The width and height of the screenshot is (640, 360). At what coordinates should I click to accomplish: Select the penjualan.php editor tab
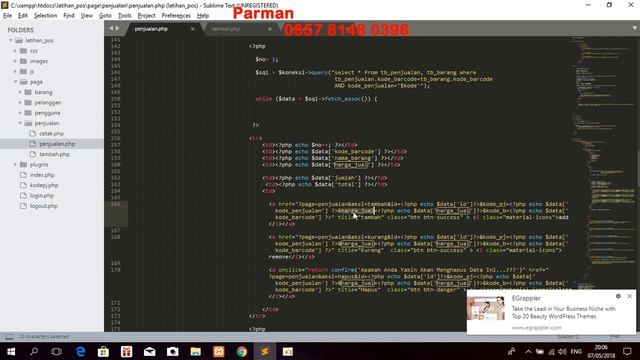151,29
